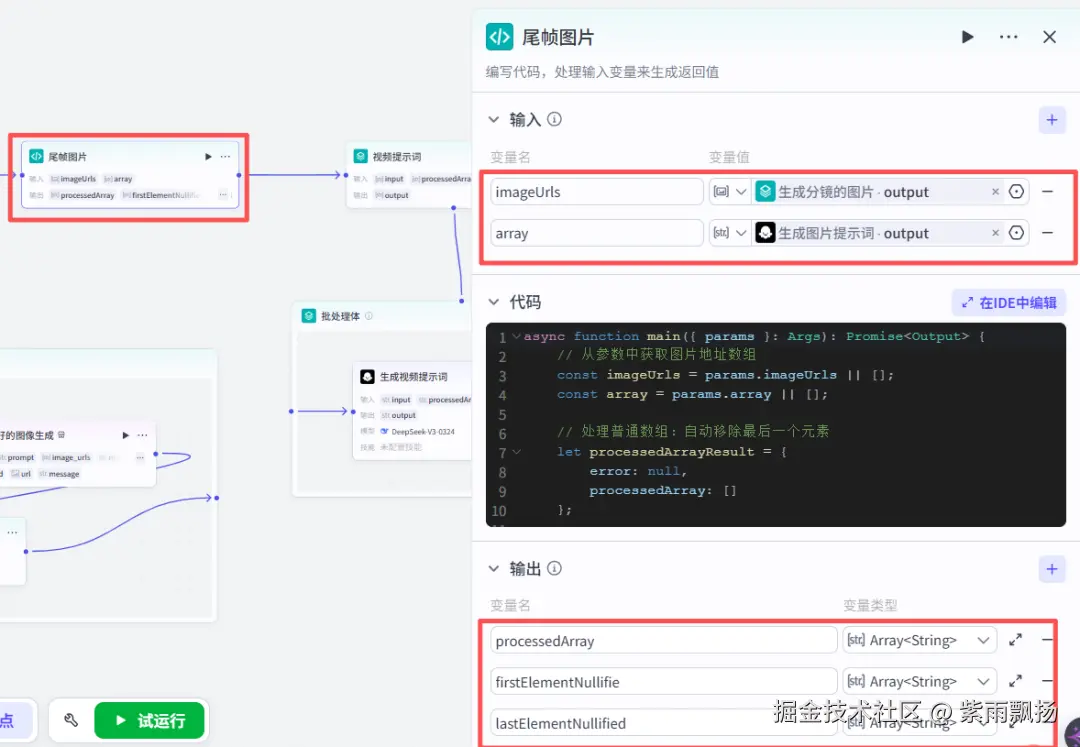Expand output ellipsis on canvas 尾帧图片 node
Viewport: 1080px width, 747px height.
[223, 196]
